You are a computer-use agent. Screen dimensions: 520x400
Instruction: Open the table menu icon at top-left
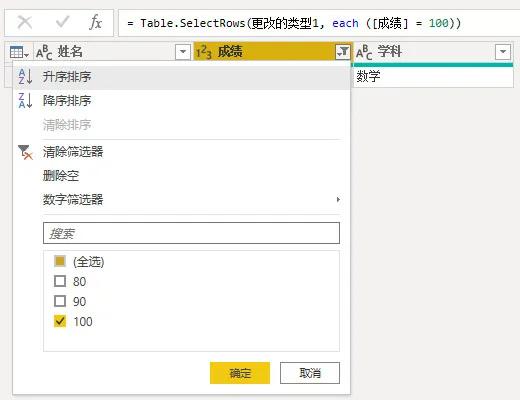tap(19, 52)
